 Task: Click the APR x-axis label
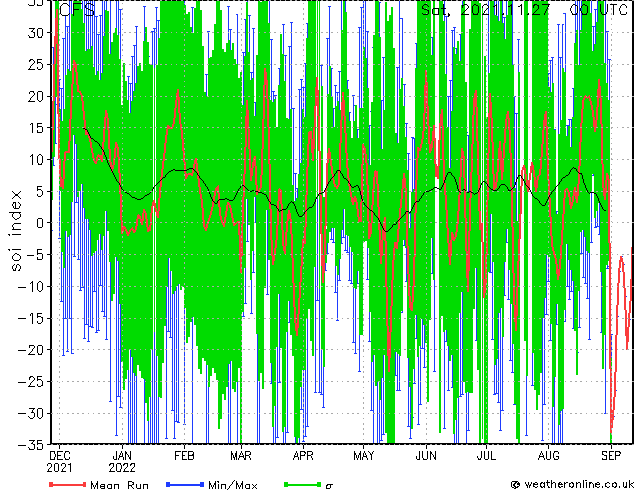pos(302,456)
